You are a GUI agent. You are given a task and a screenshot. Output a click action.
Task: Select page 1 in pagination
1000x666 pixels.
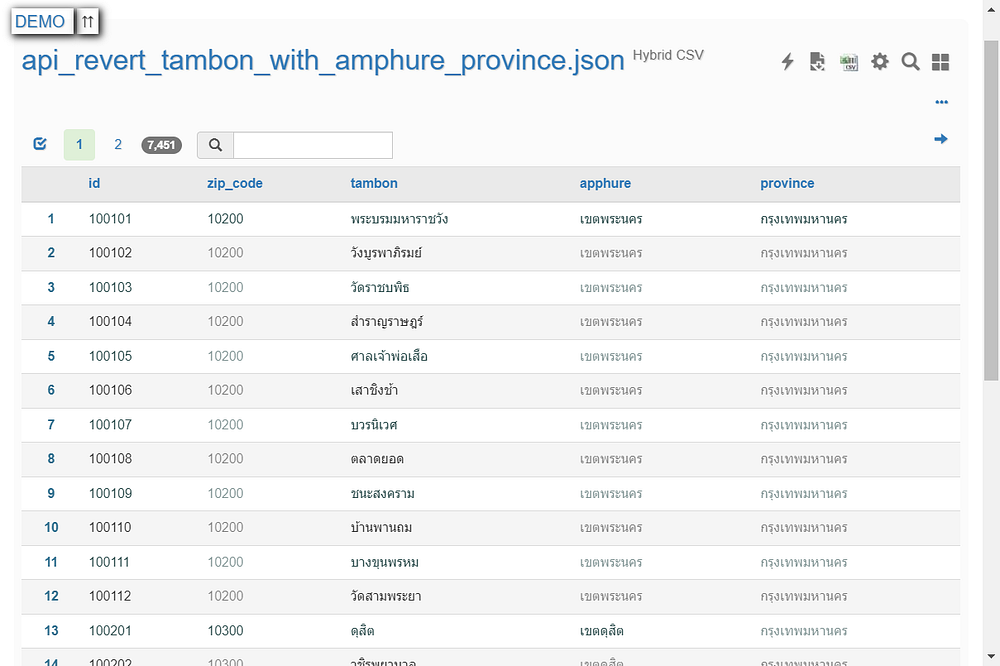[79, 145]
